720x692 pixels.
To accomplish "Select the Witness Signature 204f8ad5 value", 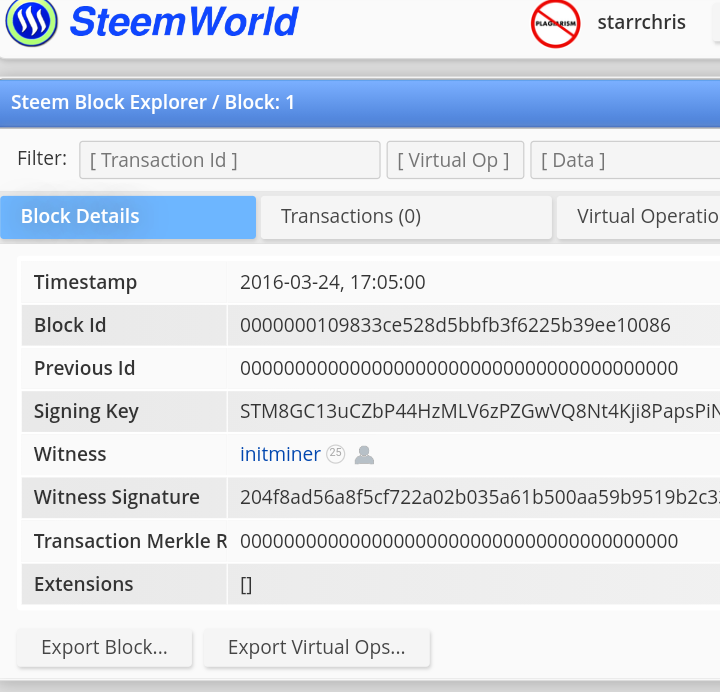I will (x=480, y=497).
